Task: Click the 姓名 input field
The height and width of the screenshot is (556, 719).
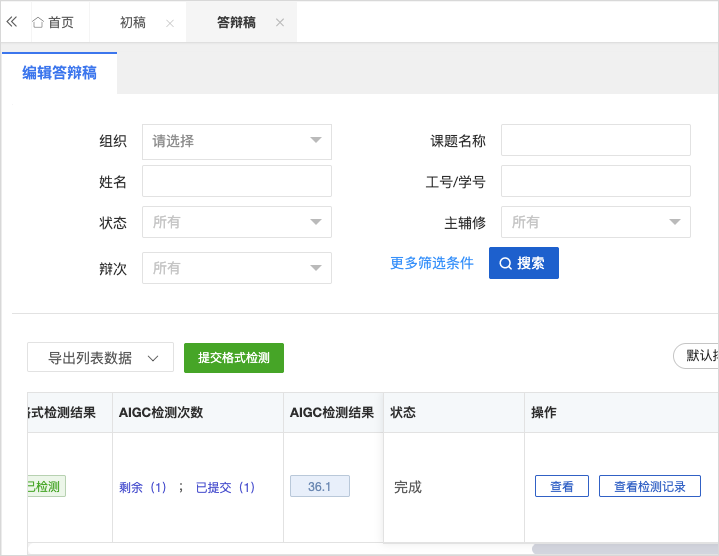Action: point(237,181)
